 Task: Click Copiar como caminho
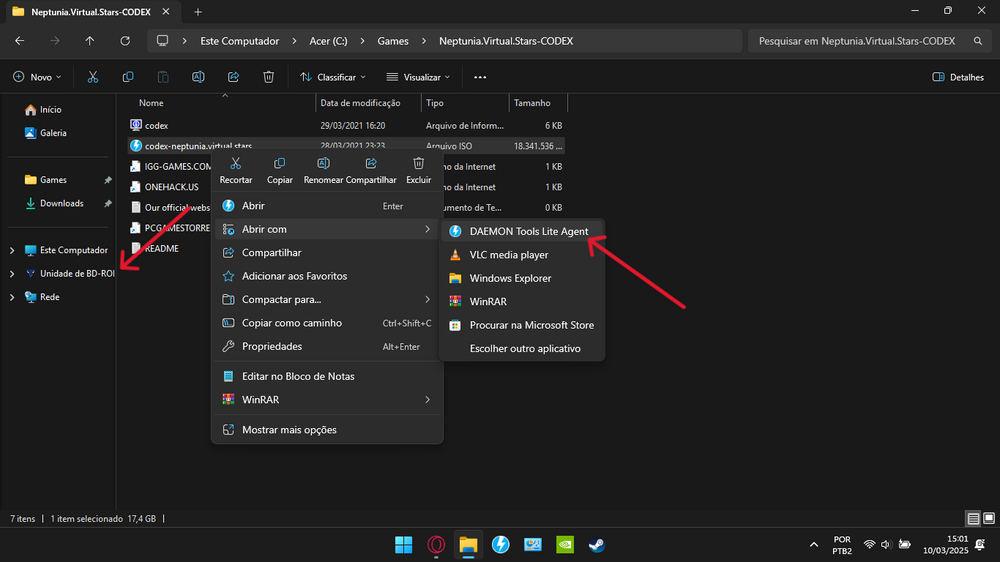(x=327, y=323)
